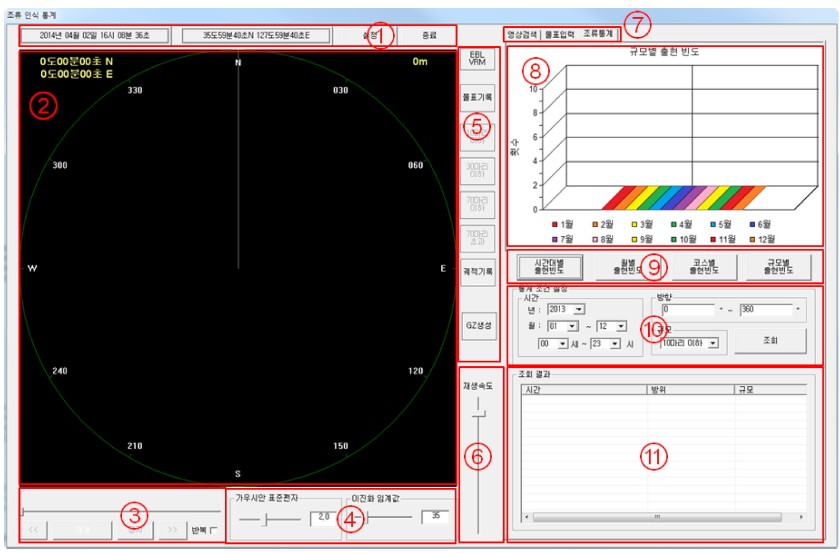Click the 조회 query button

770,340
